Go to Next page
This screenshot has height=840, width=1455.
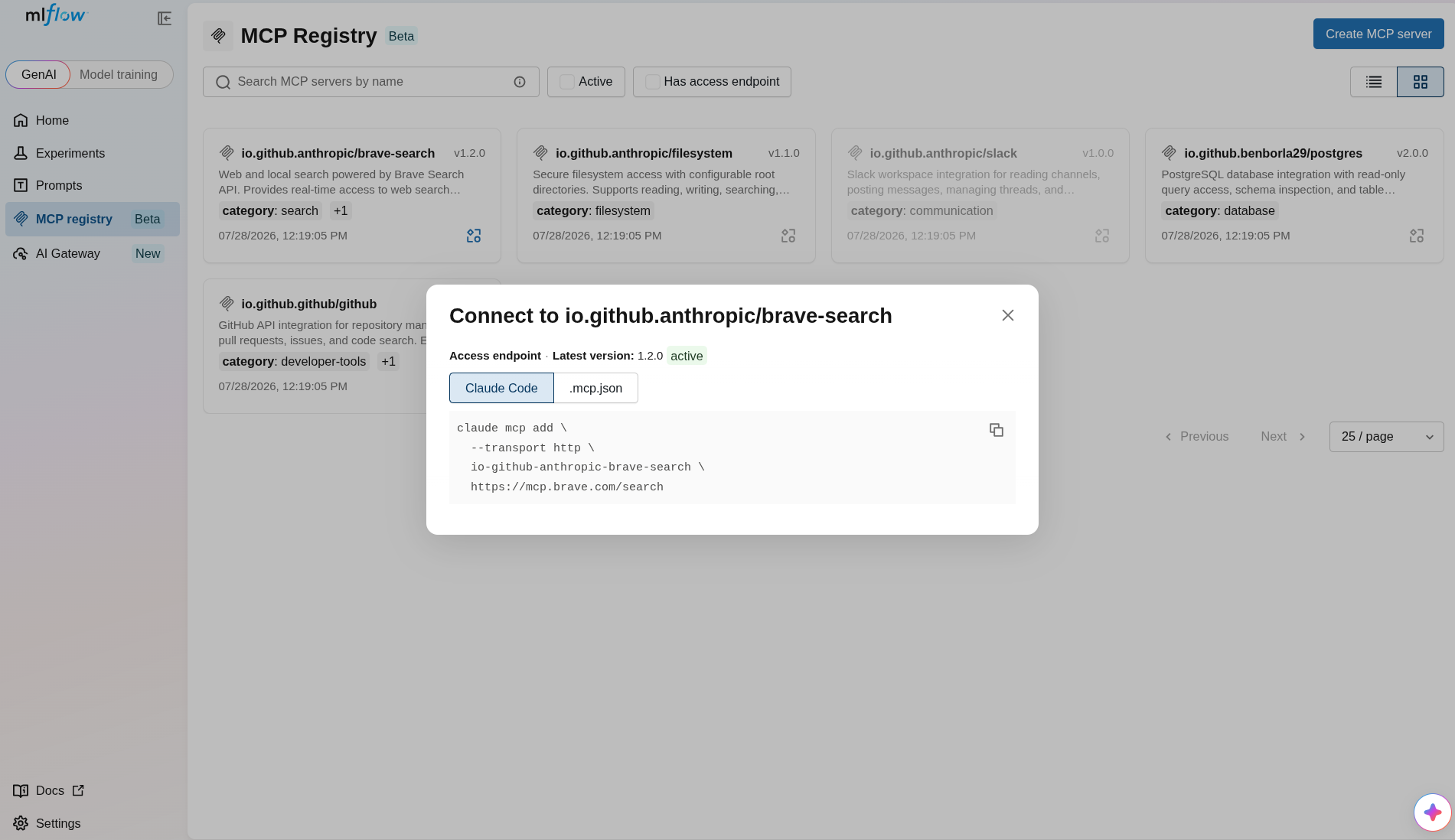point(1284,437)
